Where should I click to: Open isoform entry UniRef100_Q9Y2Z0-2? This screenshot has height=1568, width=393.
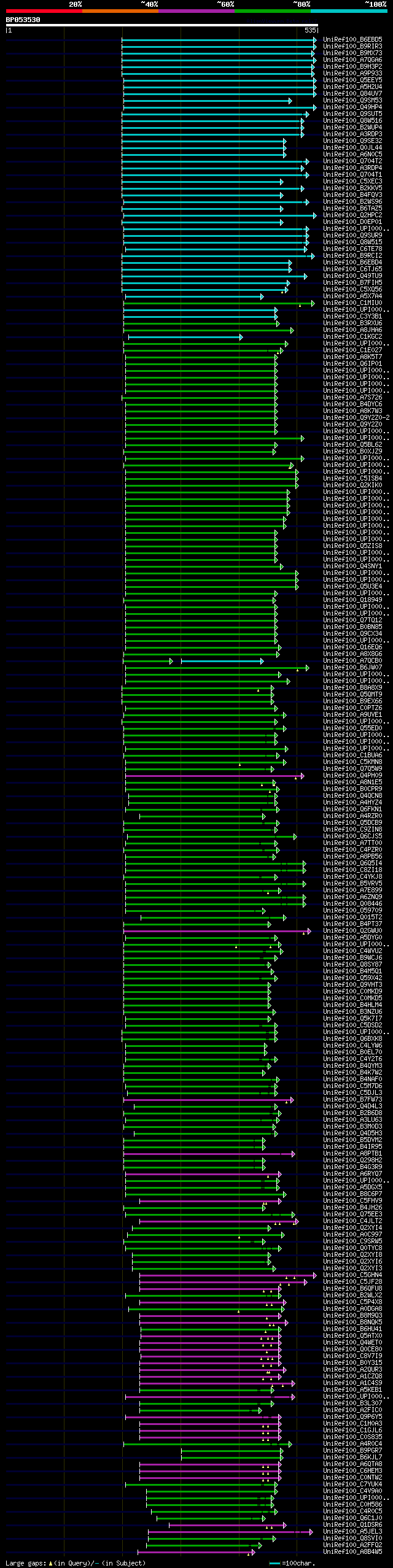point(356,418)
